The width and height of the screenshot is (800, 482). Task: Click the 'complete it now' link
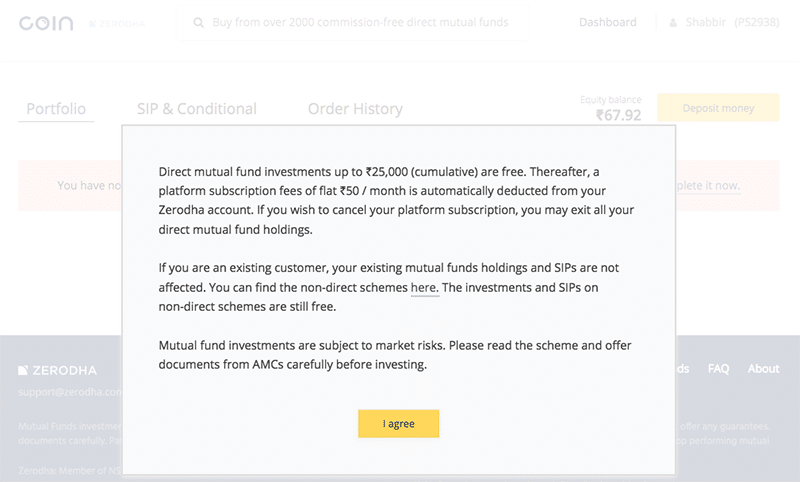tap(708, 185)
